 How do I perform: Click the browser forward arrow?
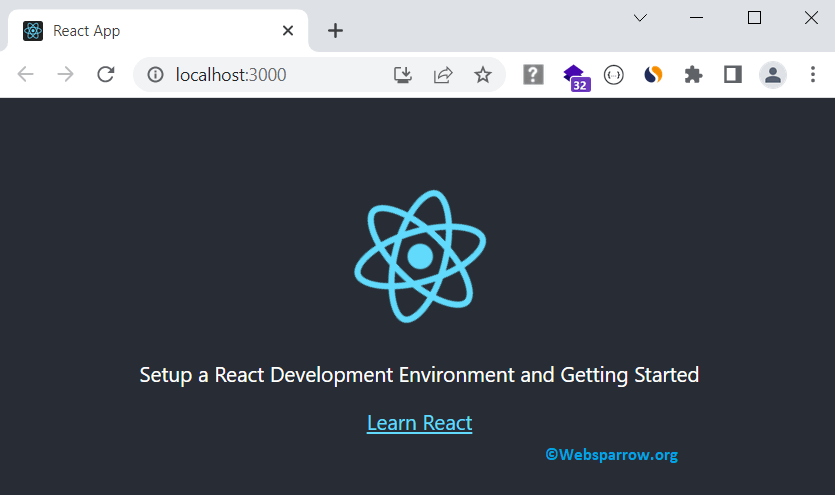[66, 74]
